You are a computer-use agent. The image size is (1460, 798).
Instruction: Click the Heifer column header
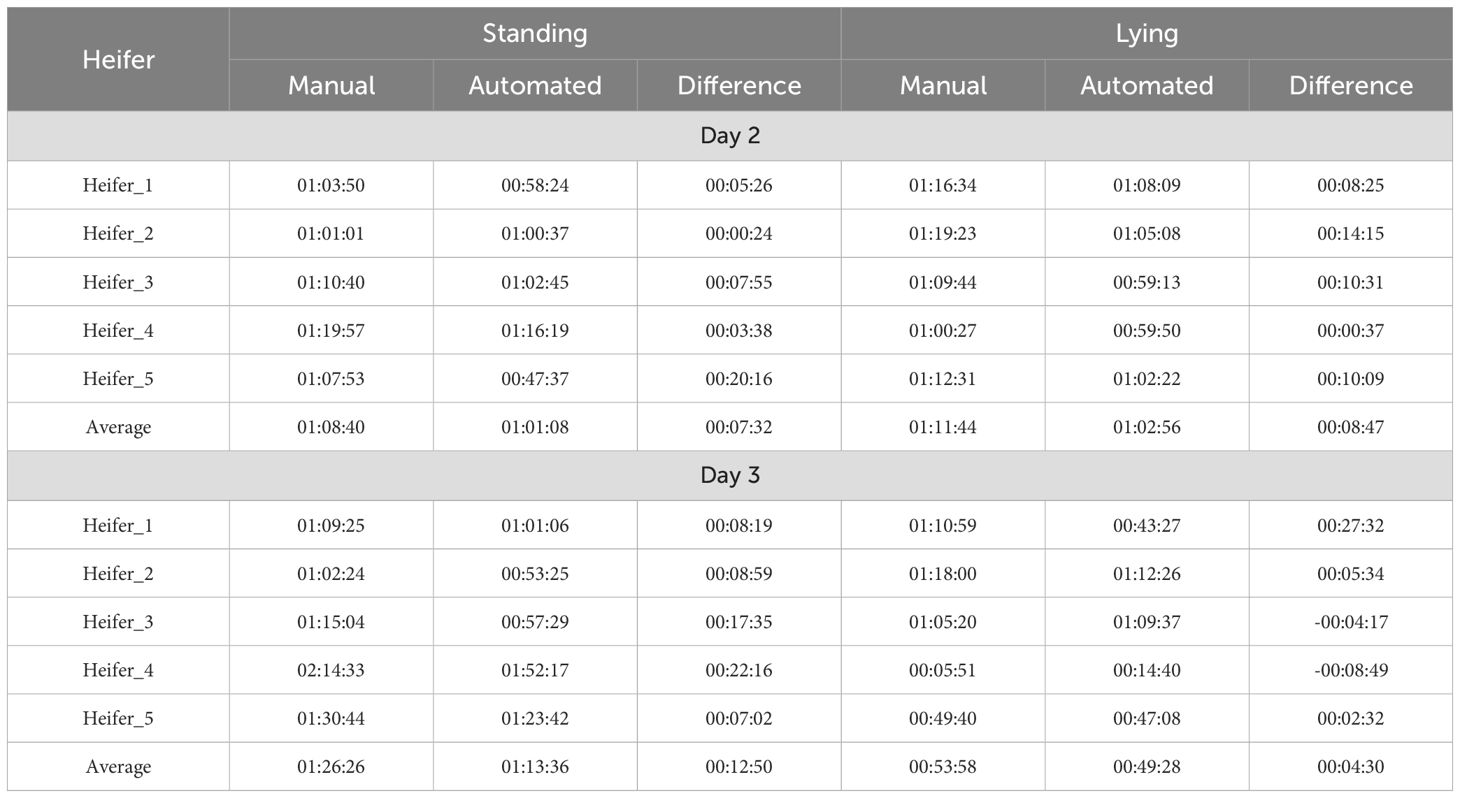(x=118, y=59)
